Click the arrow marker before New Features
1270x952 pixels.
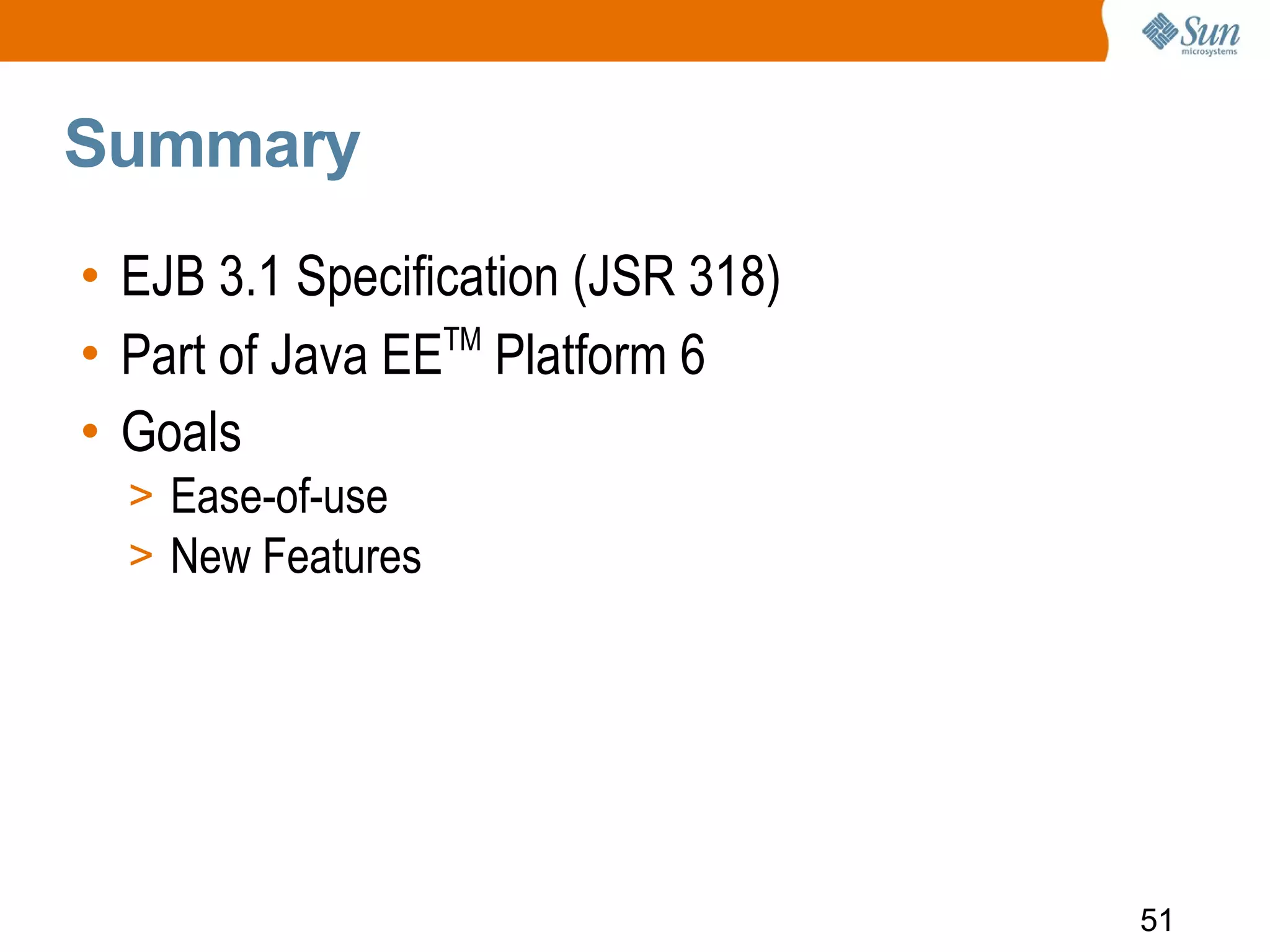click(x=141, y=555)
